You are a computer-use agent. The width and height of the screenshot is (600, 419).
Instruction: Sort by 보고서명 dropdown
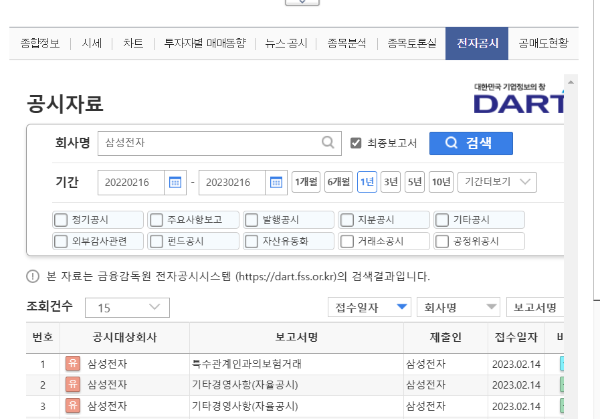coord(535,307)
